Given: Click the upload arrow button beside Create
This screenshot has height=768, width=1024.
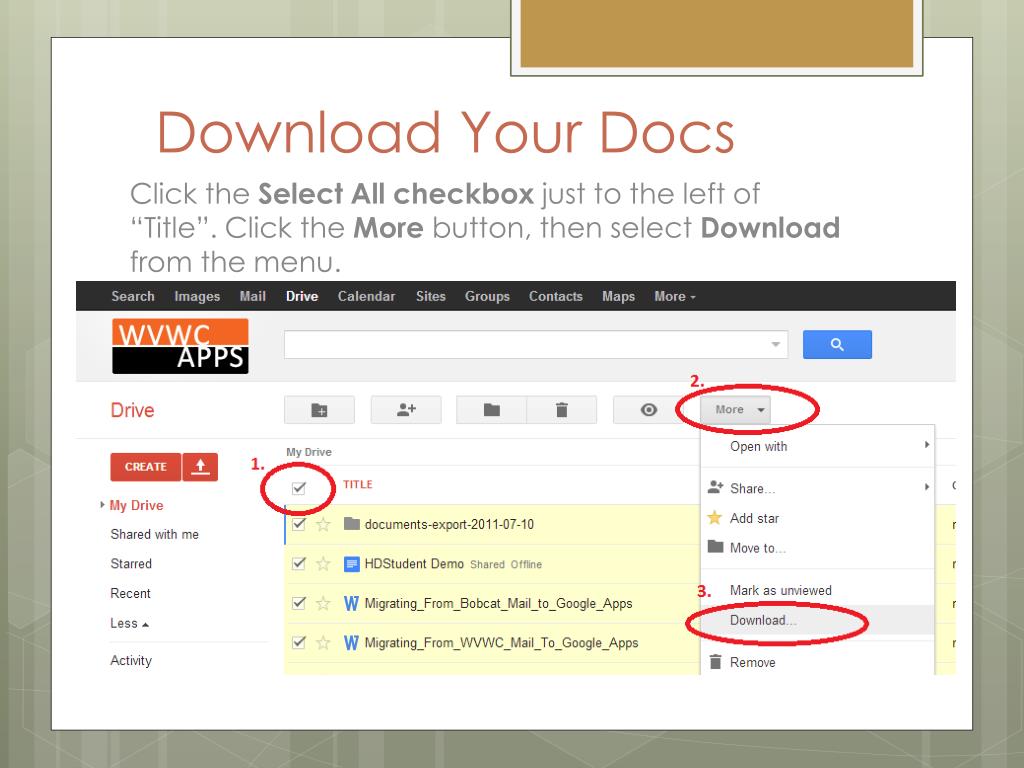Looking at the screenshot, I should (200, 467).
